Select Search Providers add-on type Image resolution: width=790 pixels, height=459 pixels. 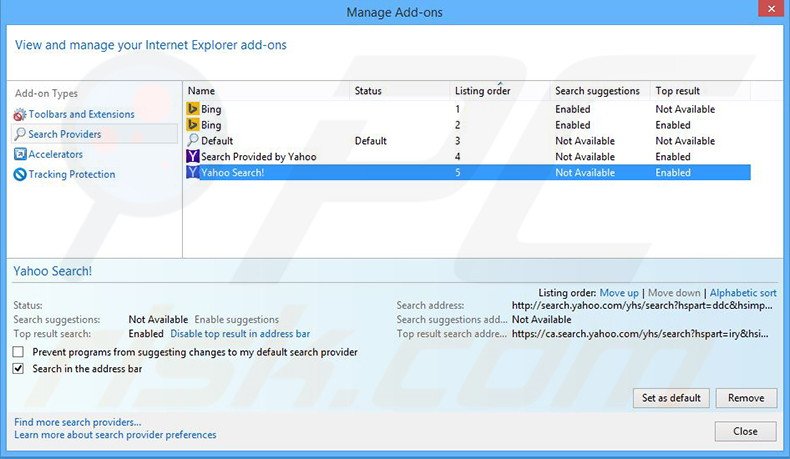pyautogui.click(x=64, y=134)
